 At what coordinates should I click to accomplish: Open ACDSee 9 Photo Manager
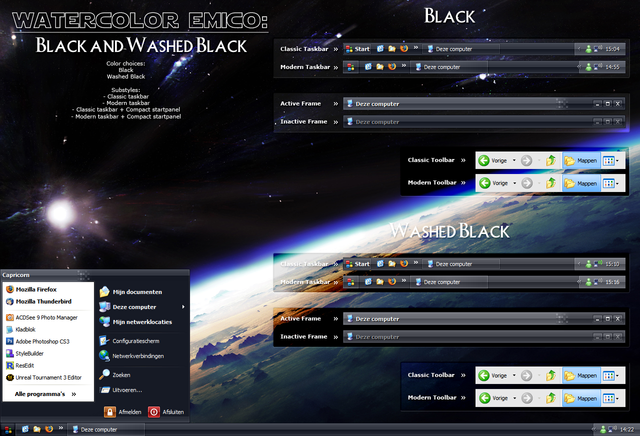[x=42, y=317]
